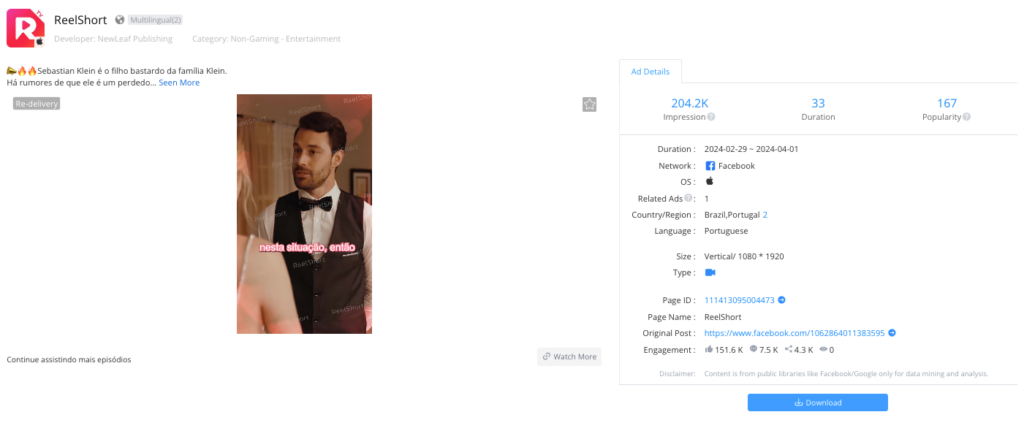Viewport: 1024px width, 439px height.
Task: Open Page ID 111413095004473 link
Action: pos(739,300)
